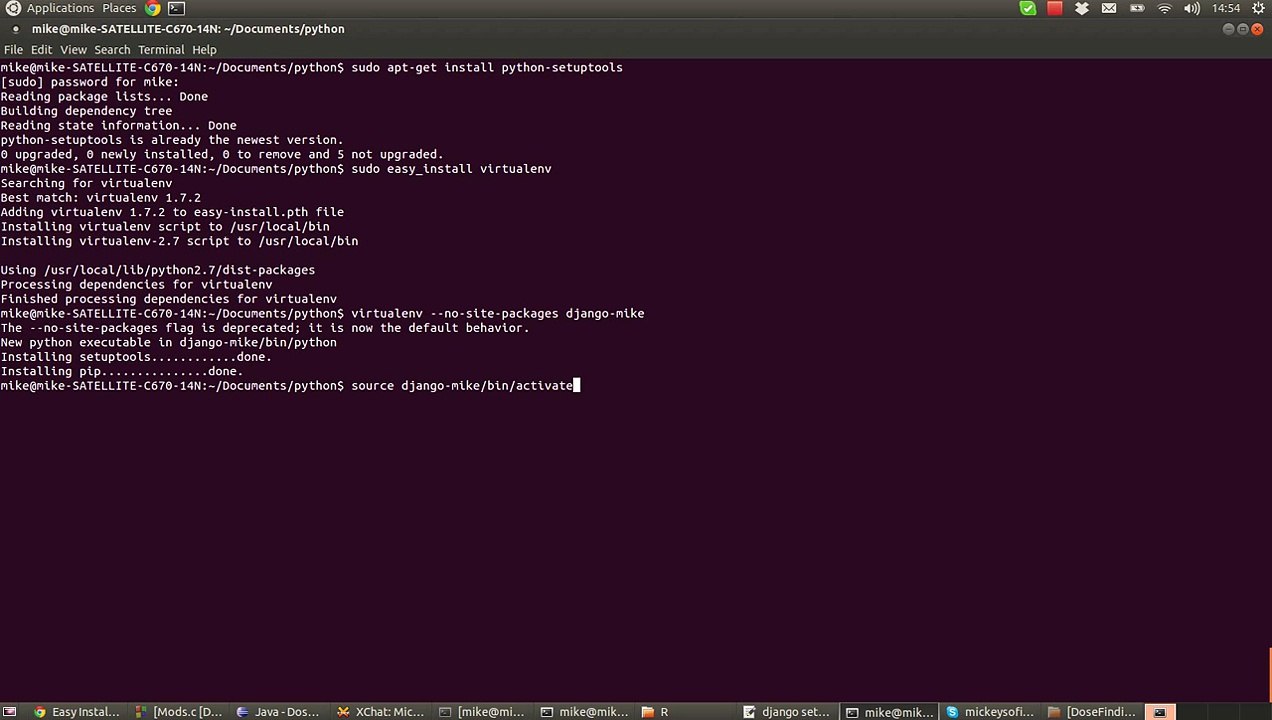This screenshot has width=1272, height=720.
Task: Switch to django set taskbar window
Action: (x=788, y=712)
